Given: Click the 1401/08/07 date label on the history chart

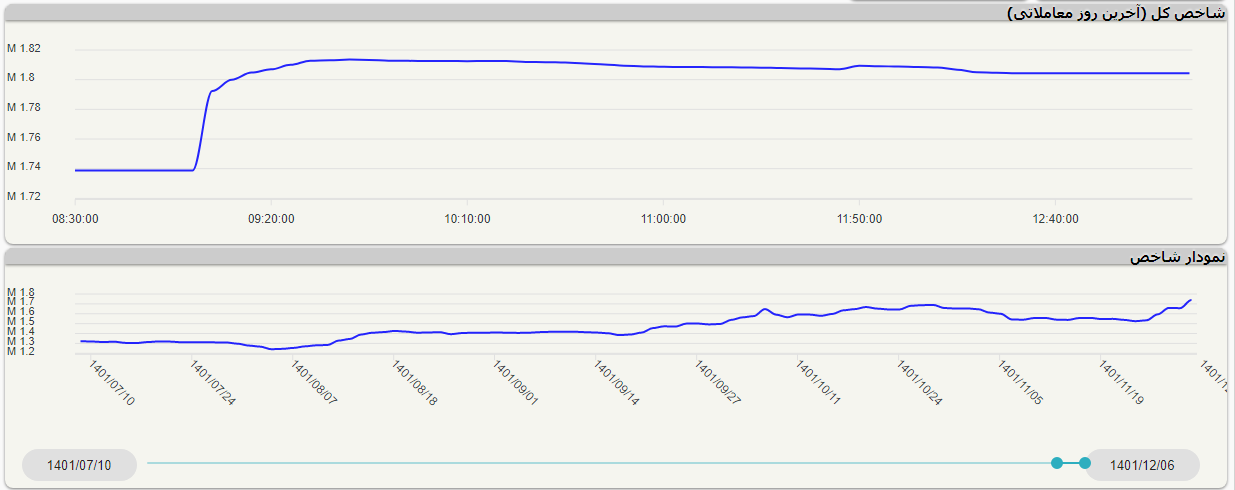Looking at the screenshot, I should pyautogui.click(x=312, y=383).
